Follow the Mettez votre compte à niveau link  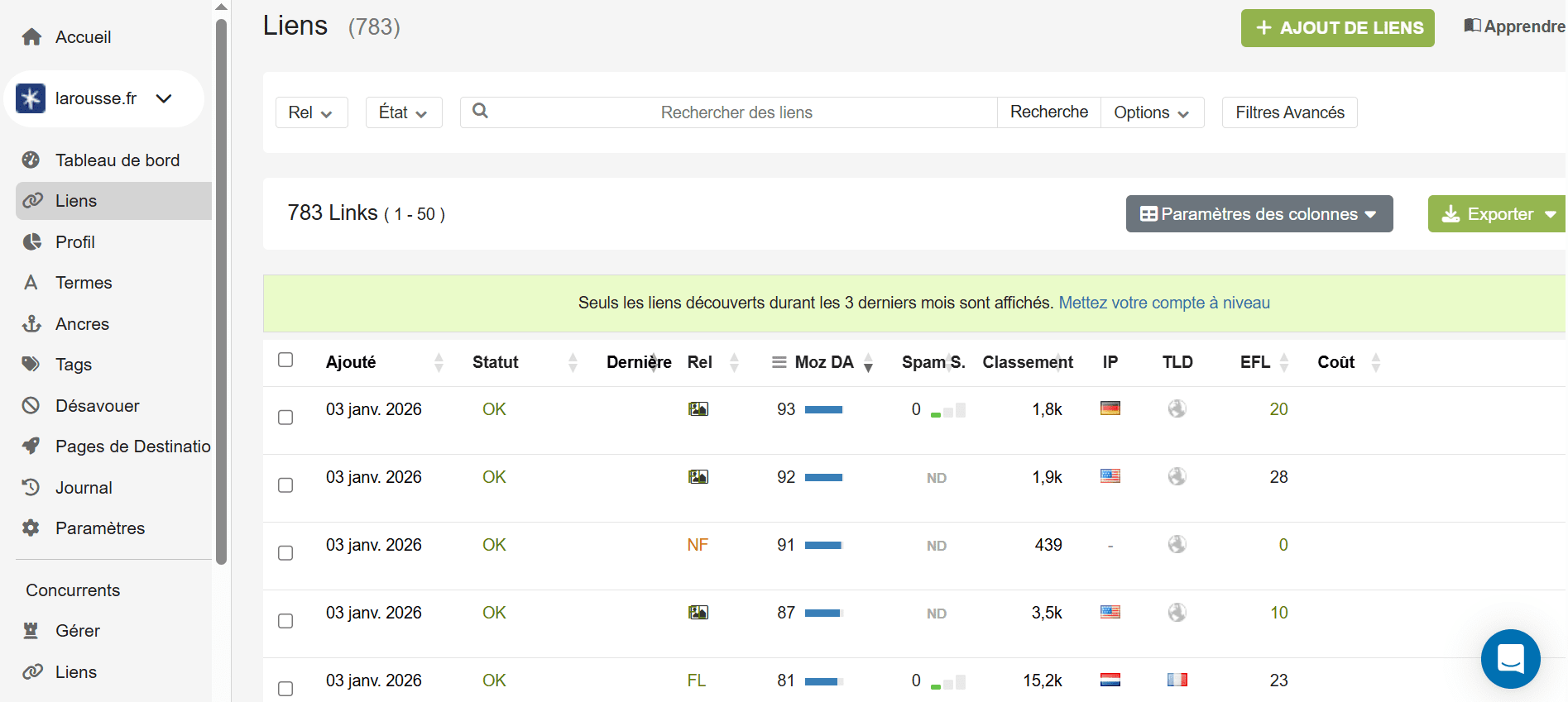pos(1164,303)
